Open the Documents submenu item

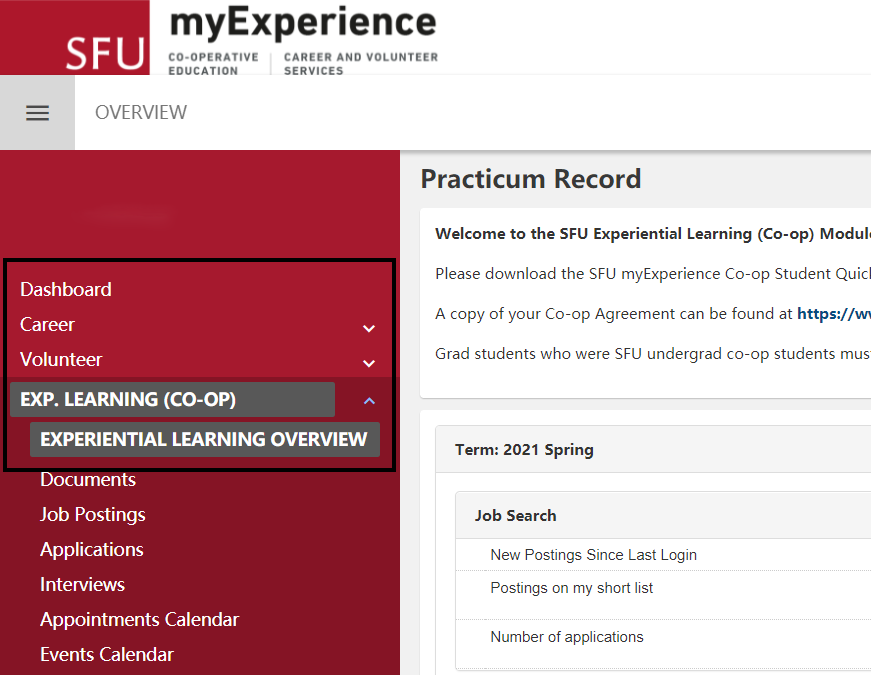coord(88,479)
